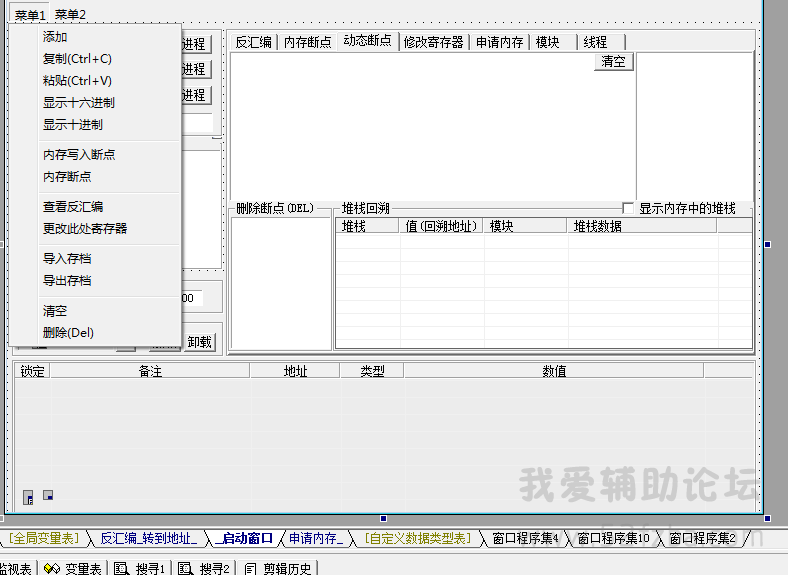This screenshot has height=575, width=788.
Task: Enable the 显示内存中的堆栈 checkbox
Action: pos(628,208)
